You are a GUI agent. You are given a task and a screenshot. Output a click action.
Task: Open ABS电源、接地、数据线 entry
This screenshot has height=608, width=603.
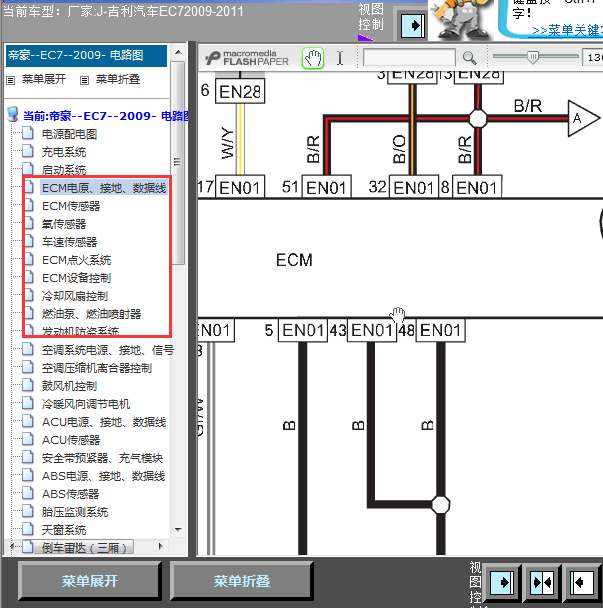[103, 476]
